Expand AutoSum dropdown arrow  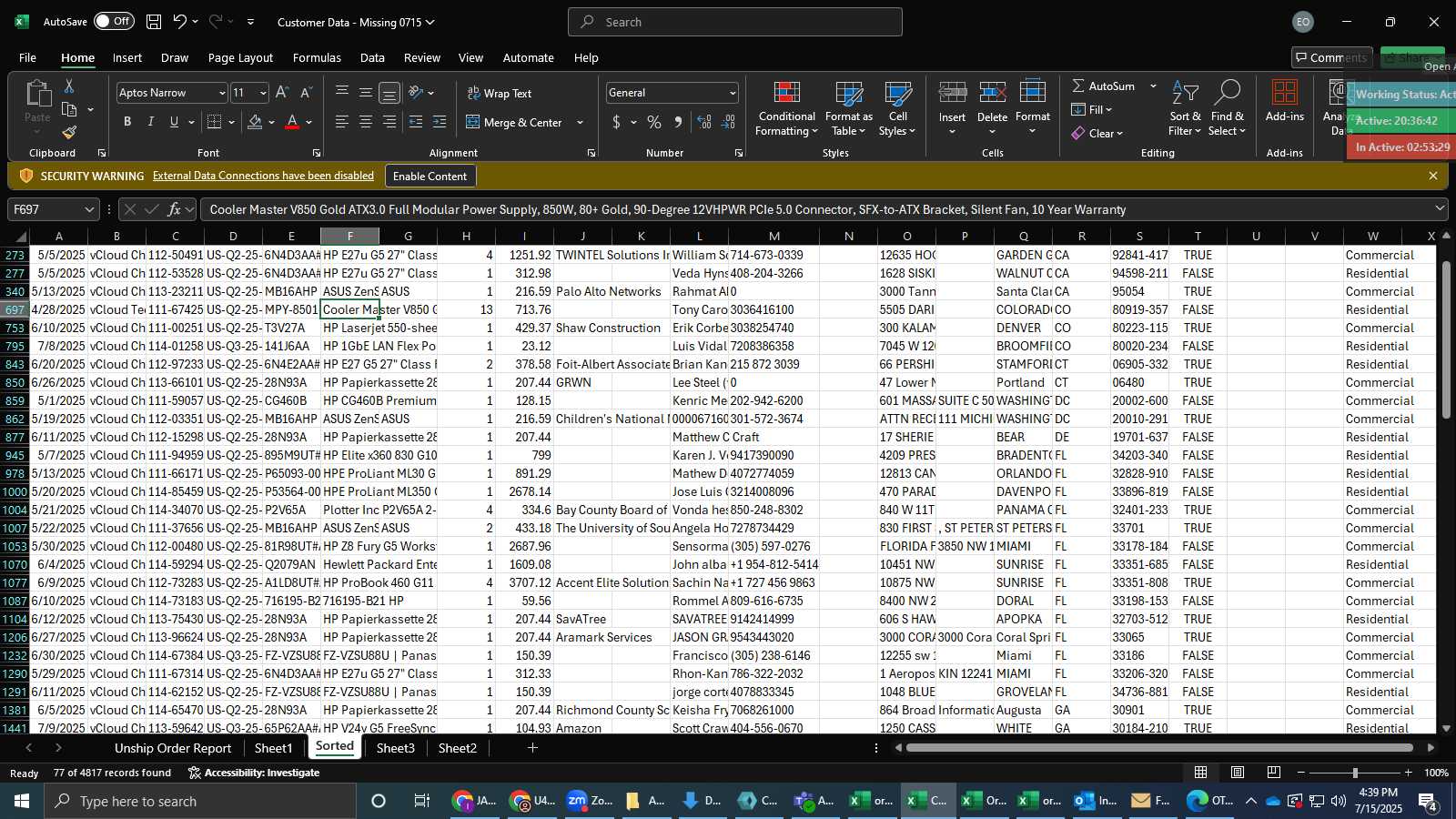(x=1153, y=86)
